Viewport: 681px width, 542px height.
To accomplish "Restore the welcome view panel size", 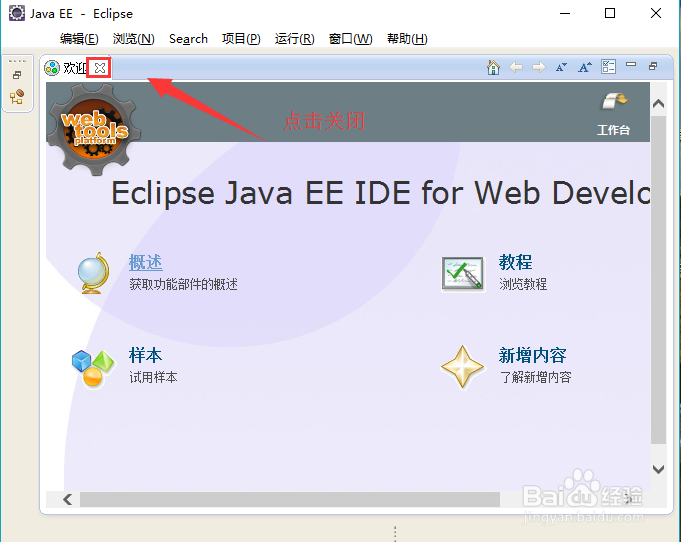I will tap(653, 66).
